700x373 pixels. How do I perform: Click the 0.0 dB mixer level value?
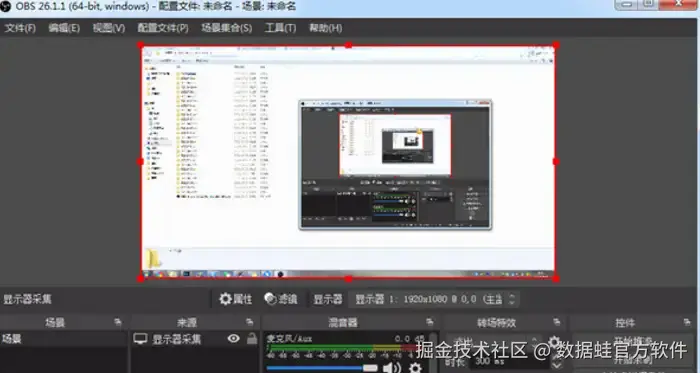coord(409,339)
